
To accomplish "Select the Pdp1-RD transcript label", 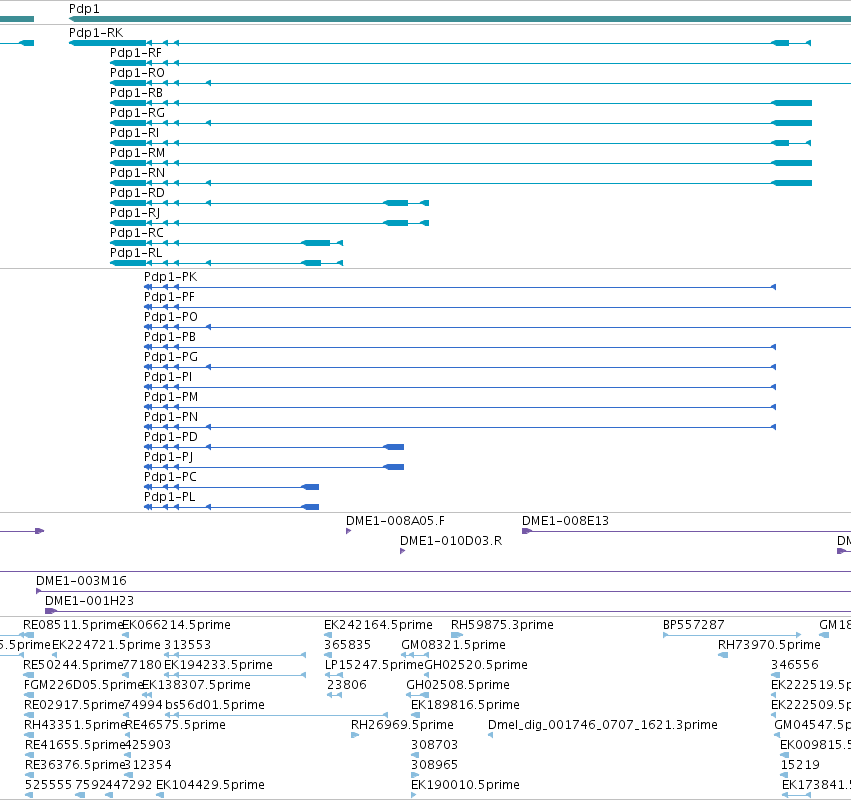I will tap(137, 193).
